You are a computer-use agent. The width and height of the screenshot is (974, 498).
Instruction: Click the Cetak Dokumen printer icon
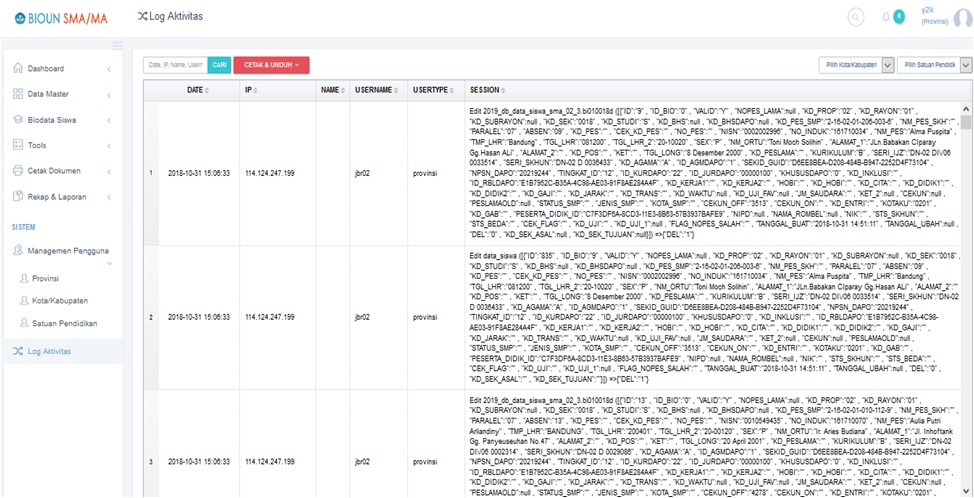[18, 170]
